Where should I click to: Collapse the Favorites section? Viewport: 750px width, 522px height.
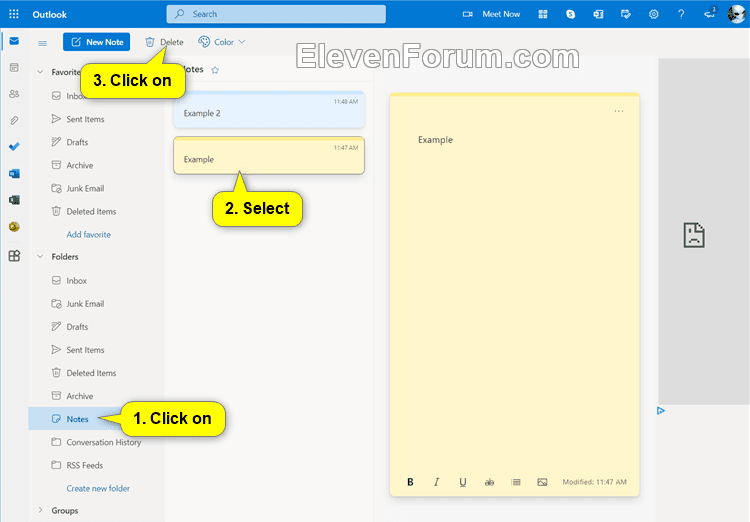pos(40,72)
